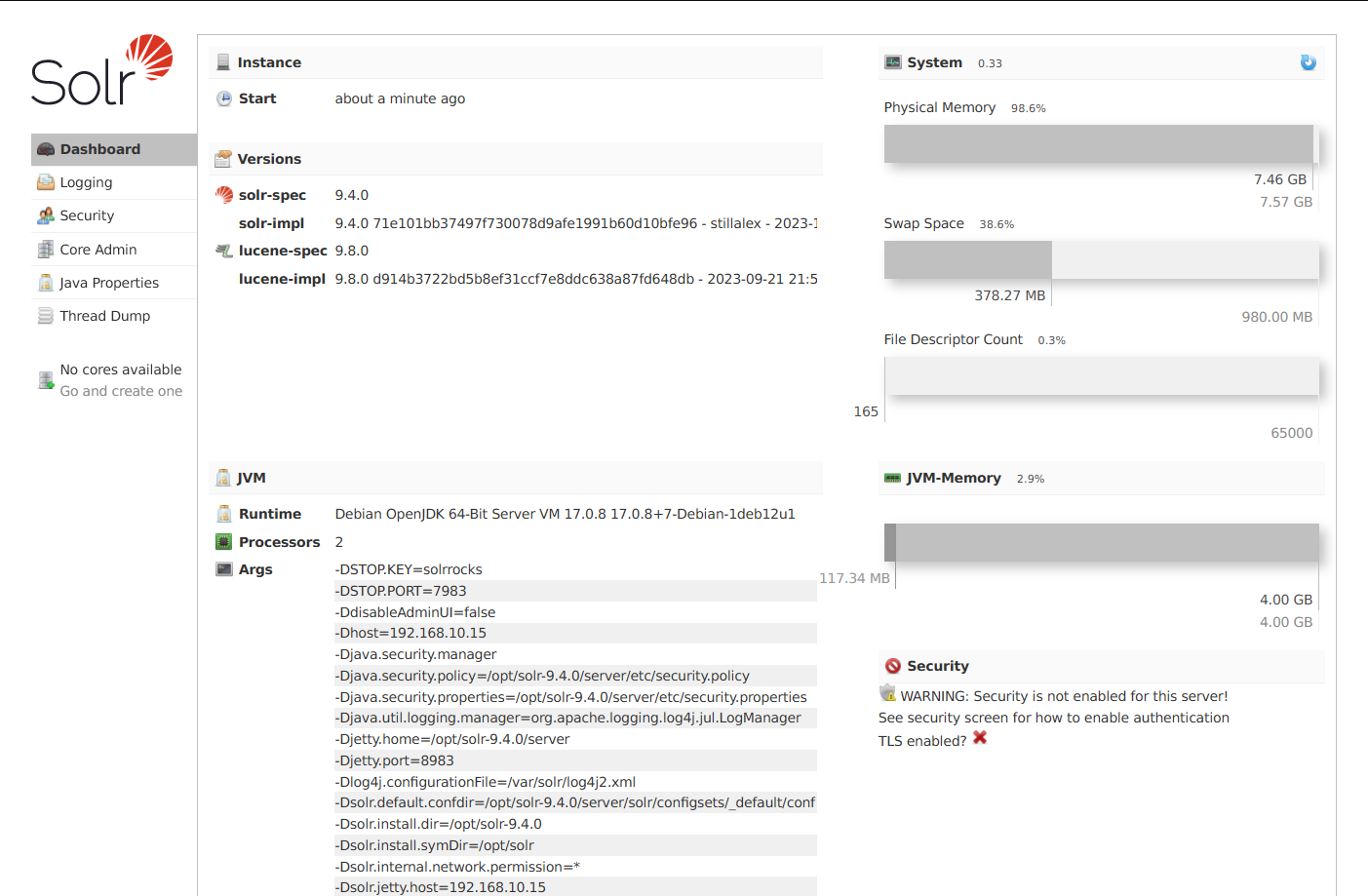The image size is (1368, 896).
Task: Click the Solr logo
Action: (x=102, y=70)
